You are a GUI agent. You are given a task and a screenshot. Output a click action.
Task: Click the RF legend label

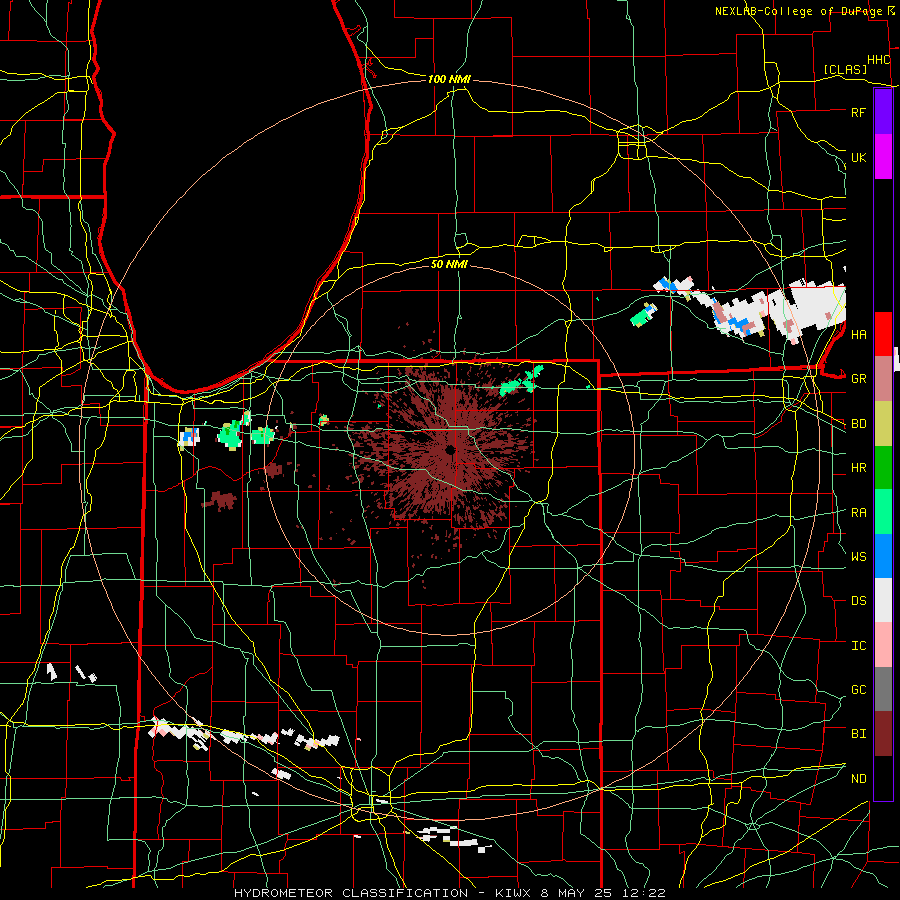(858, 112)
